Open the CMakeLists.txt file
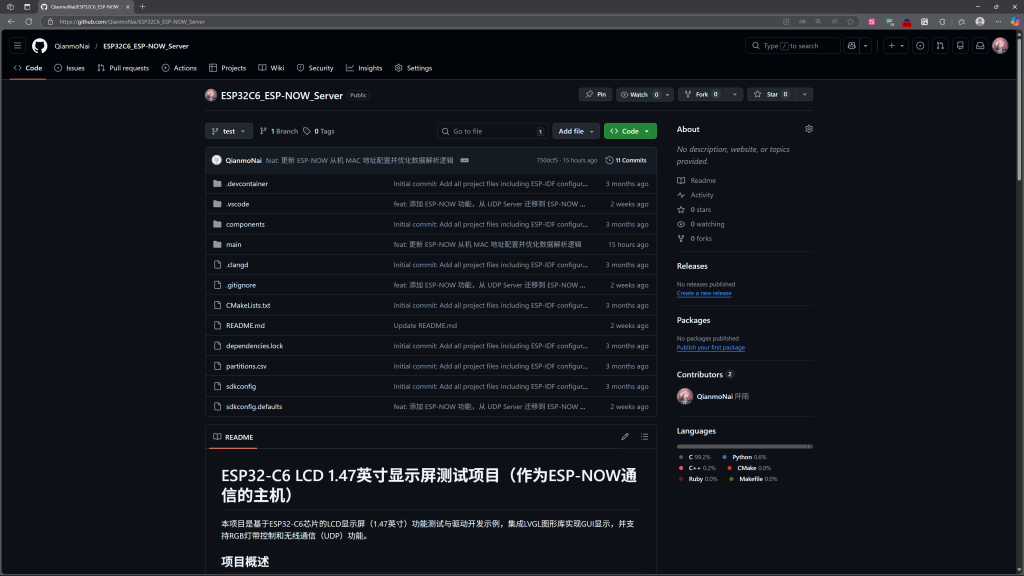1024x576 pixels. (x=248, y=305)
